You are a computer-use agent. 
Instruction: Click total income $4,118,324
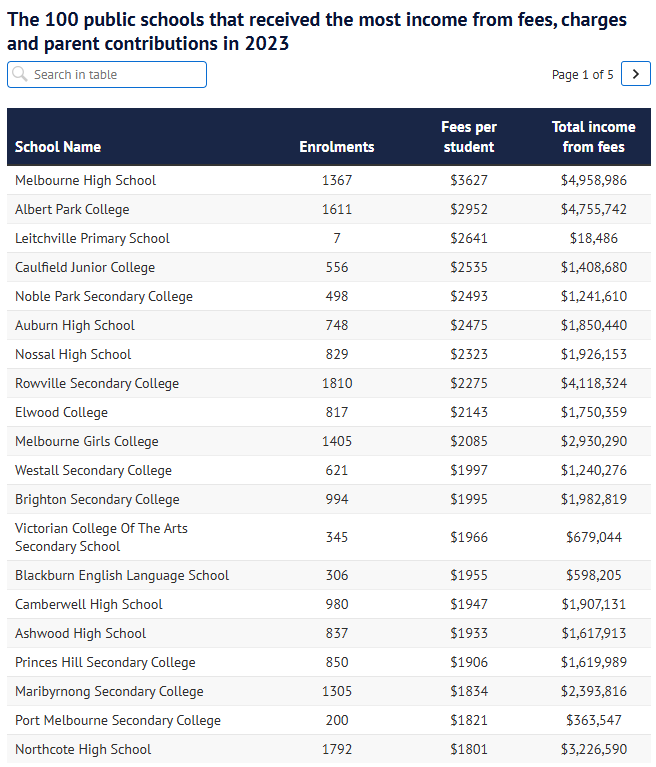tap(593, 384)
